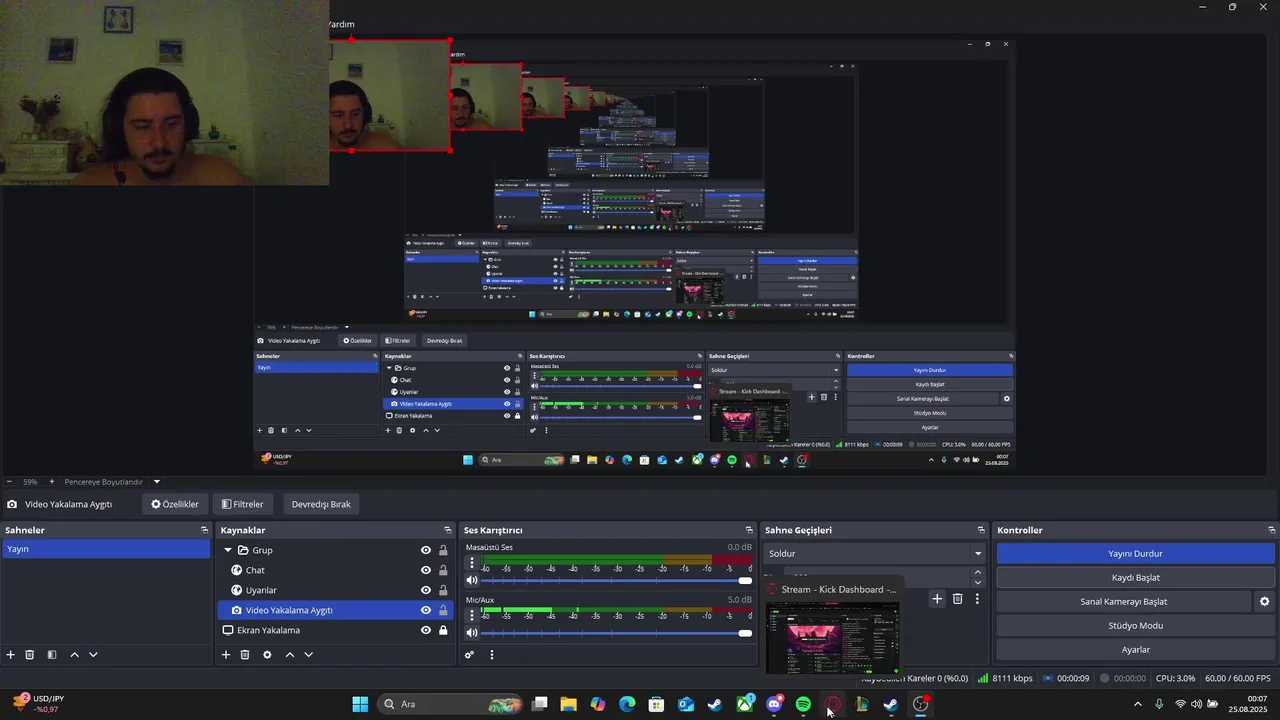
Task: Open Masaüstü Ses three-dot options
Action: click(x=472, y=563)
